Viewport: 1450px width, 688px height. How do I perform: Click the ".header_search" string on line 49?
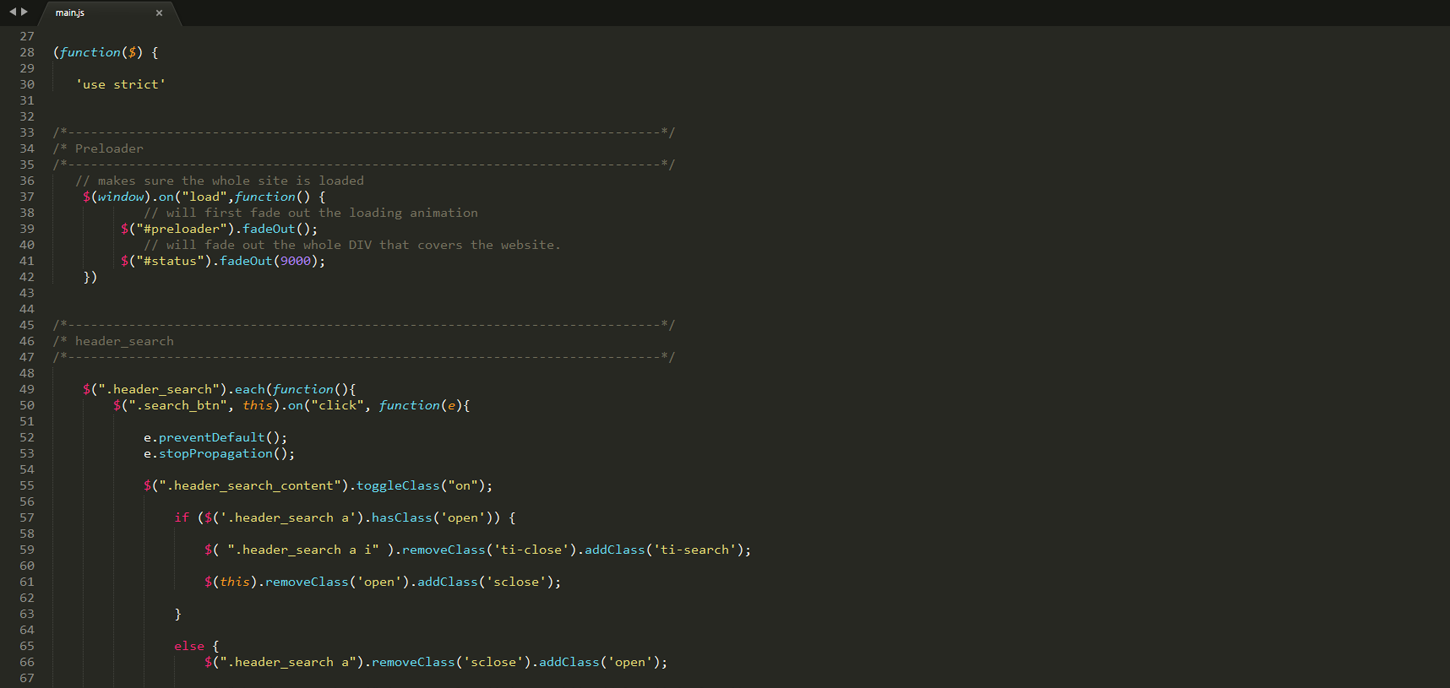click(x=159, y=389)
